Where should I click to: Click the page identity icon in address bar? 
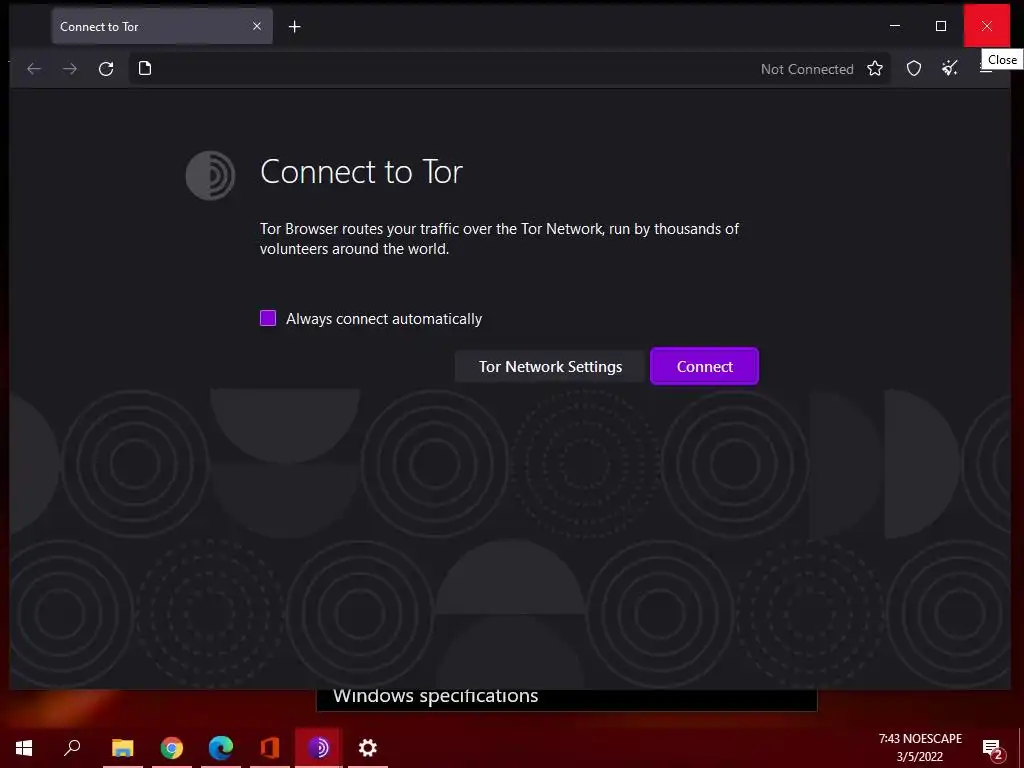pos(145,69)
